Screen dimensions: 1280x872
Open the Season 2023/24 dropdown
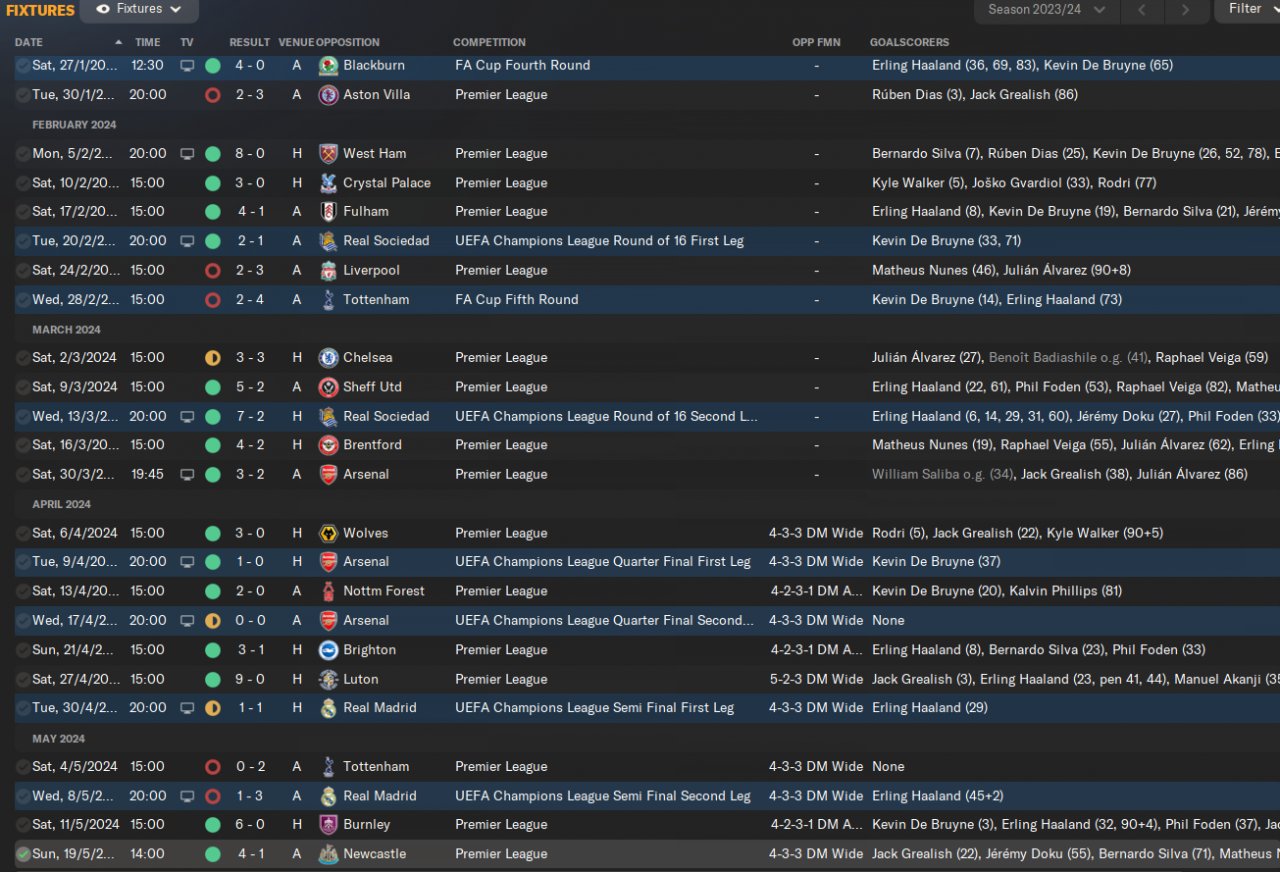(1046, 10)
